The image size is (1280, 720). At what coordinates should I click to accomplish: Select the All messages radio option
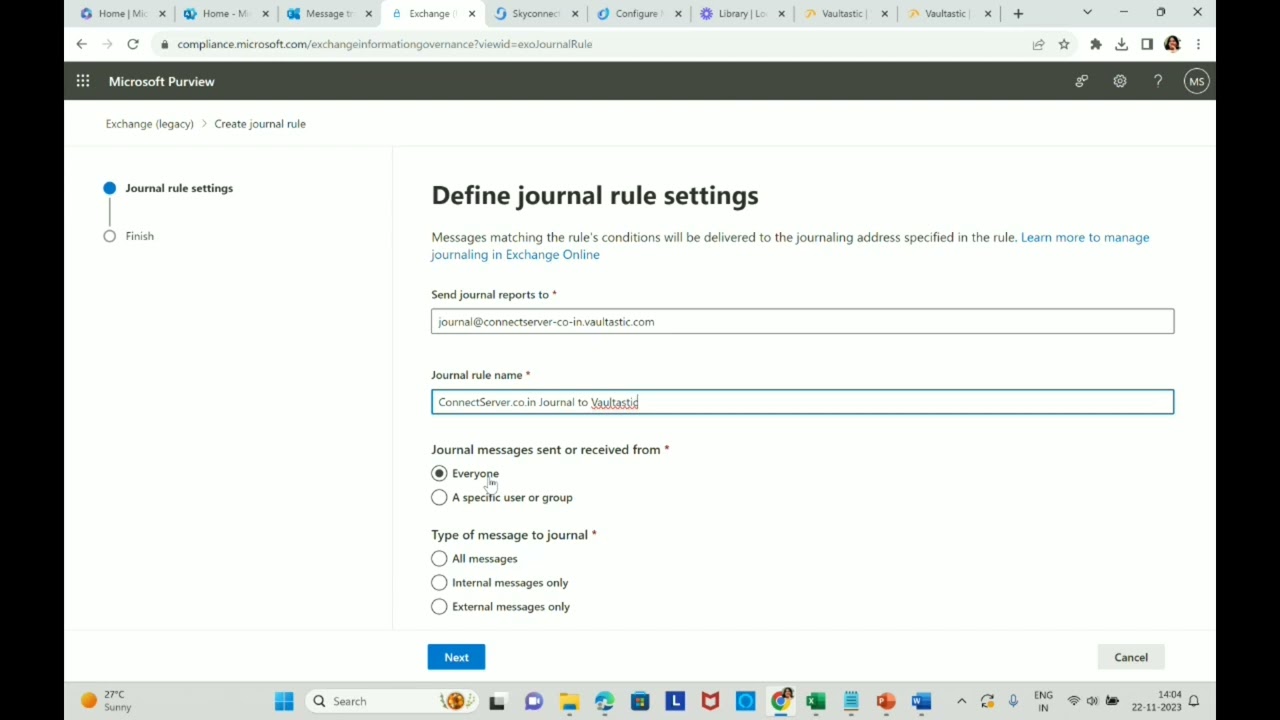coord(439,558)
